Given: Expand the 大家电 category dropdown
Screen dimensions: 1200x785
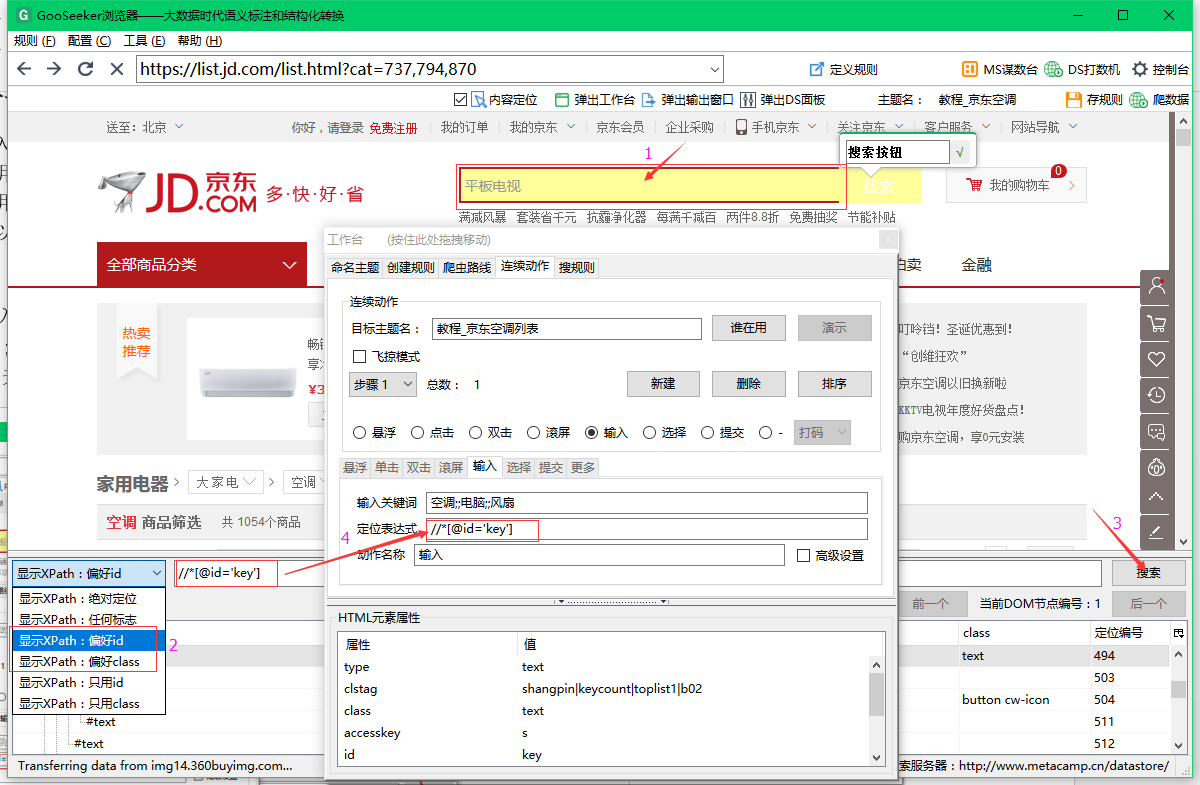Looking at the screenshot, I should pyautogui.click(x=225, y=482).
